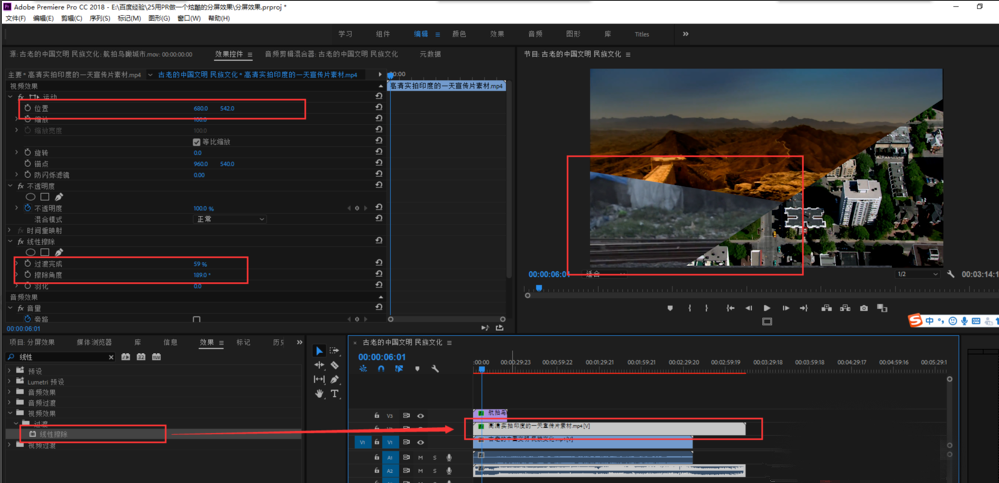Hide track V1 with the eye icon
This screenshot has height=483, width=999.
coord(420,441)
